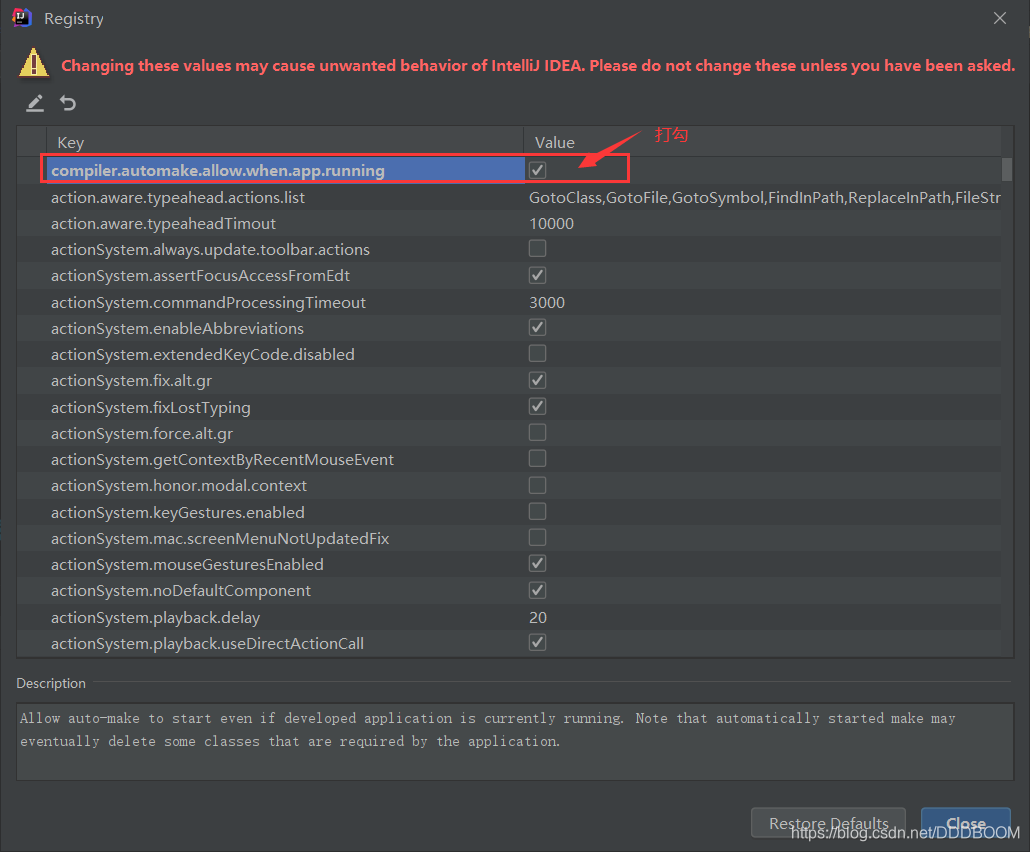1030x852 pixels.
Task: Toggle actionSystem.fix.alt.gr checkbox
Action: click(537, 380)
